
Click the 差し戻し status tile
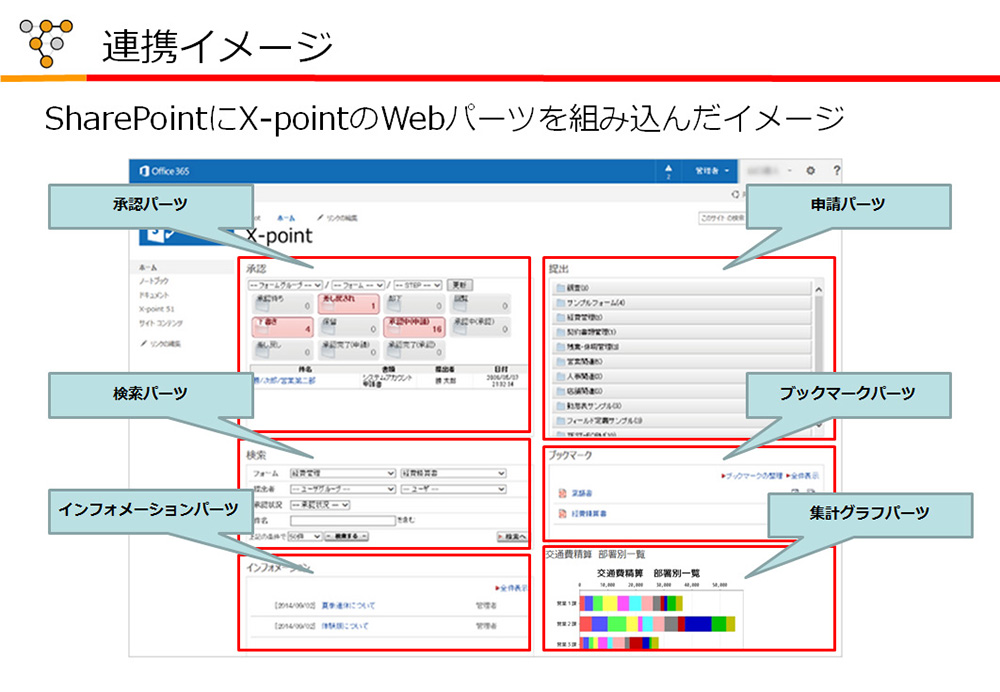282,350
